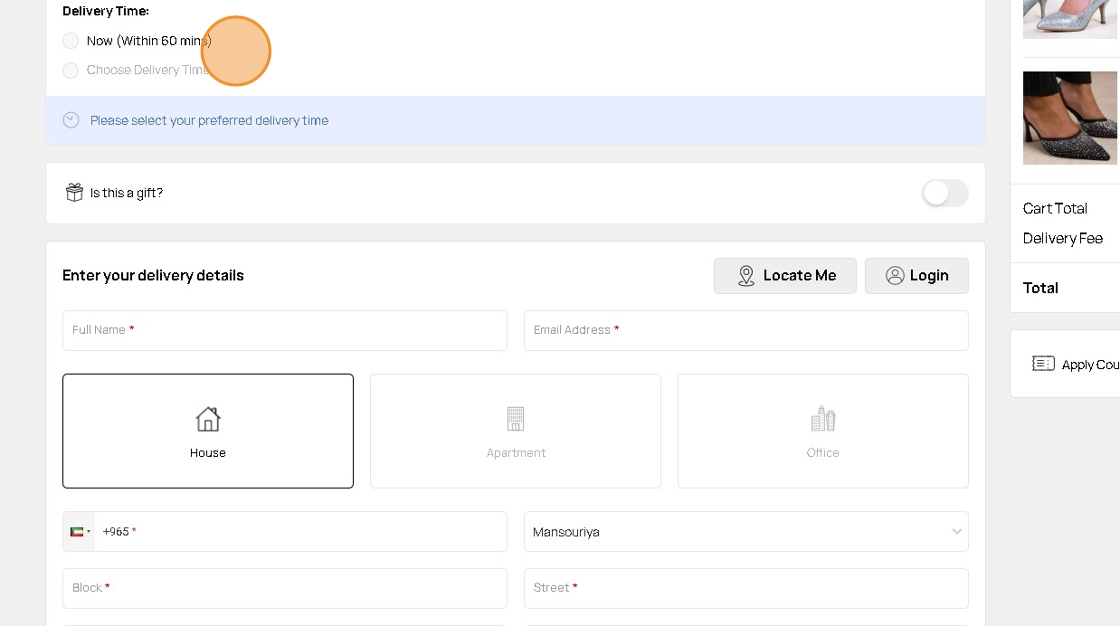Click the silver glitter shoe thumbnail
Image resolution: width=1120 pixels, height=626 pixels.
point(1070,19)
